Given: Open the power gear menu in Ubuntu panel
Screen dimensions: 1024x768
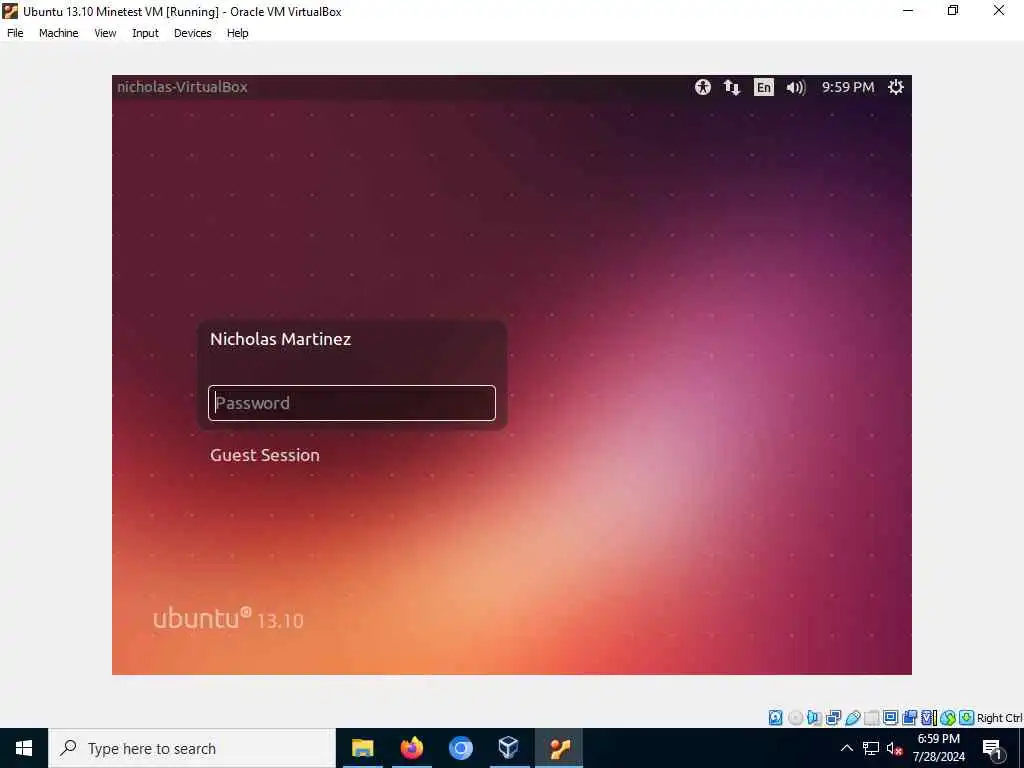Looking at the screenshot, I should [896, 87].
